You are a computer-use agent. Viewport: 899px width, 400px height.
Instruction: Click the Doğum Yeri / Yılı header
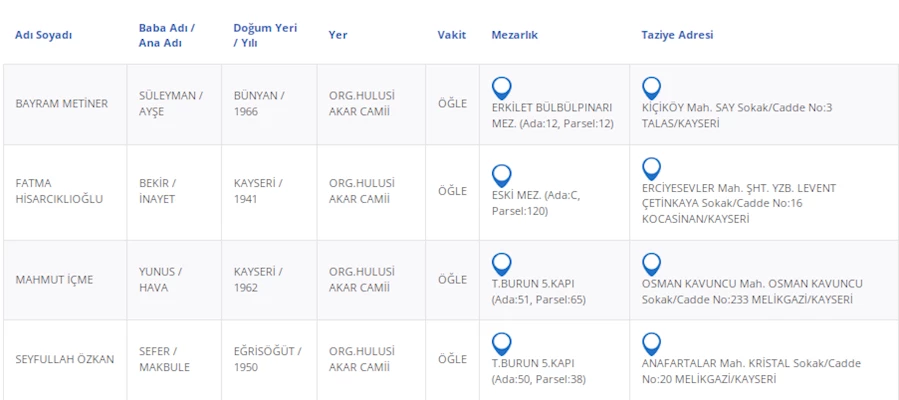(264, 35)
